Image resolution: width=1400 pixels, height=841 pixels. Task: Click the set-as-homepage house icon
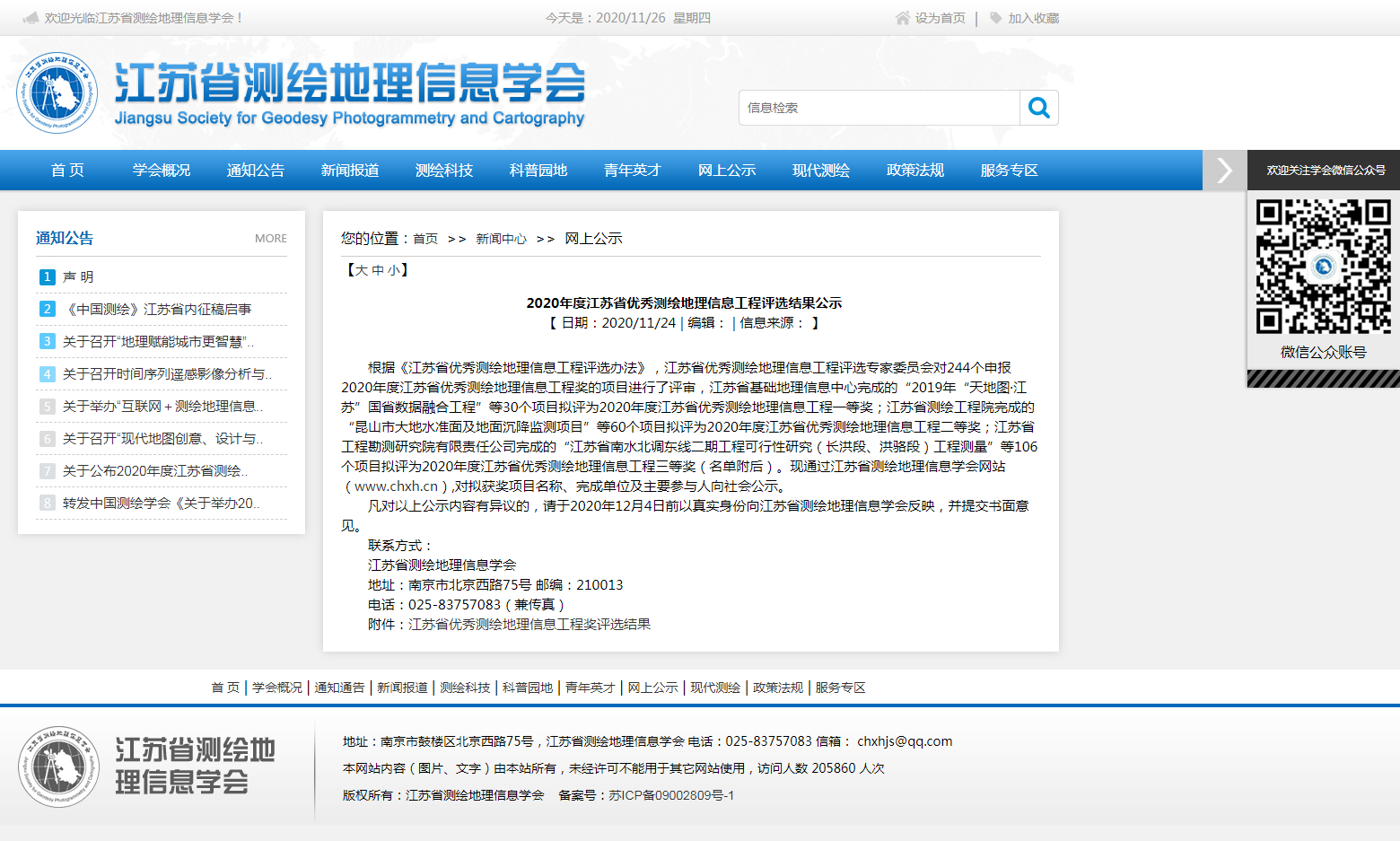click(903, 18)
